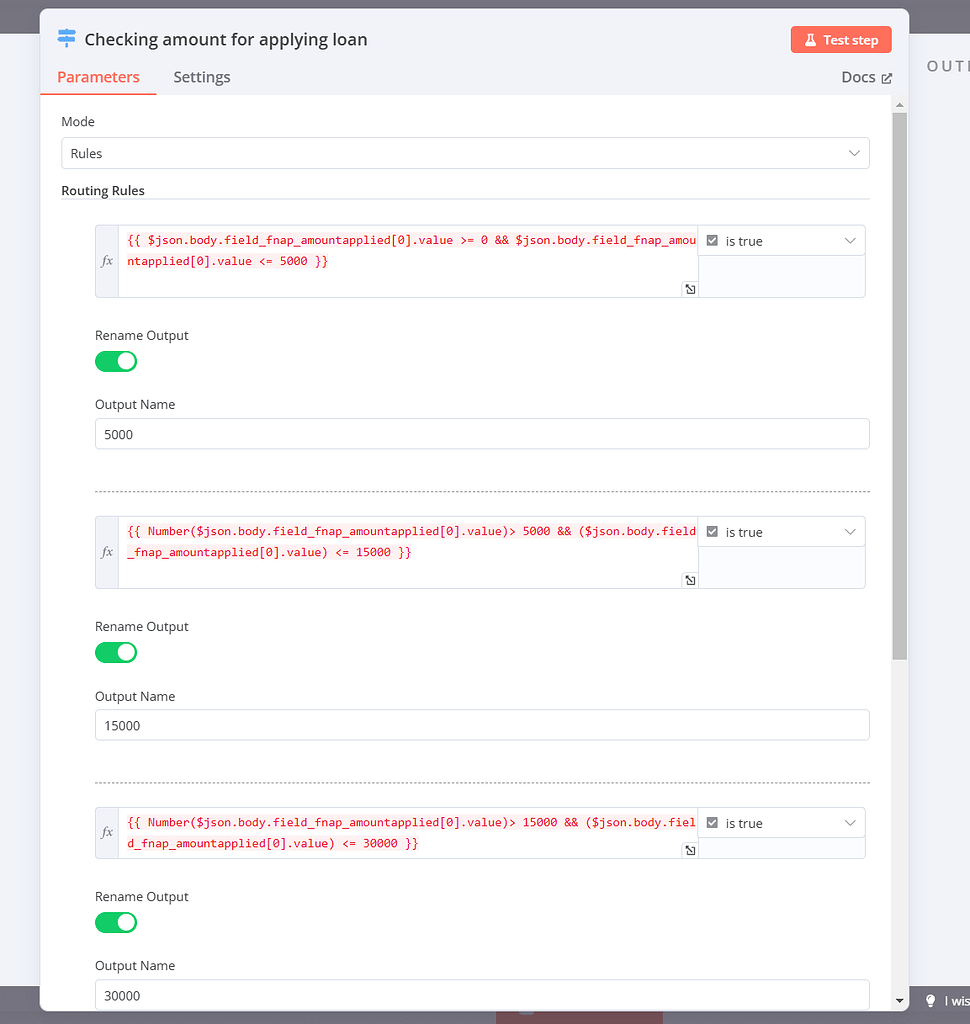Expand the third rule's expression editor

[x=690, y=849]
